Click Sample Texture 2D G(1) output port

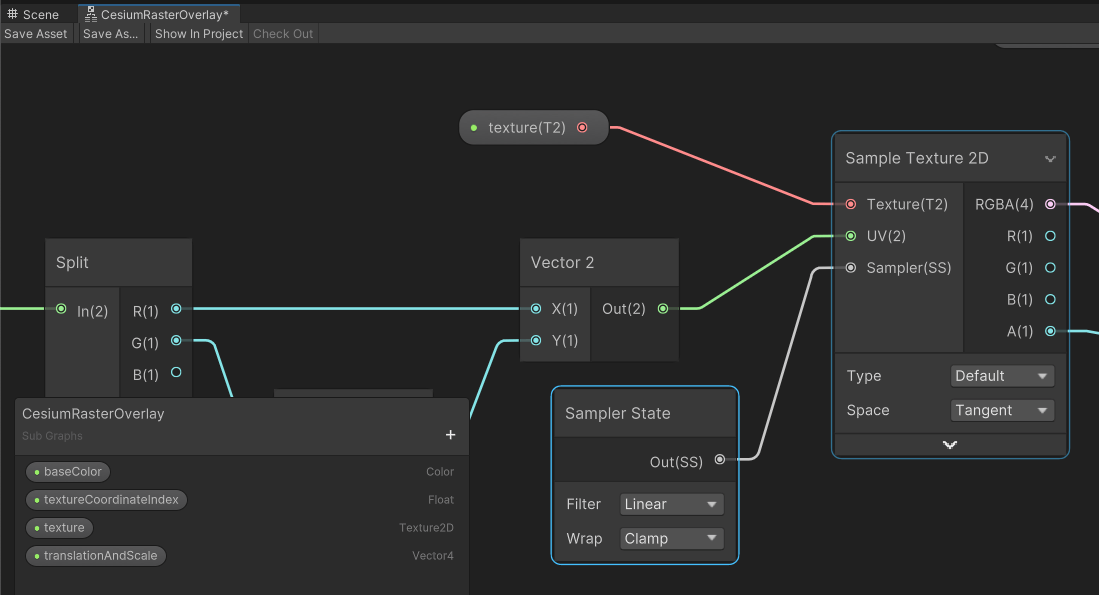tap(1051, 268)
